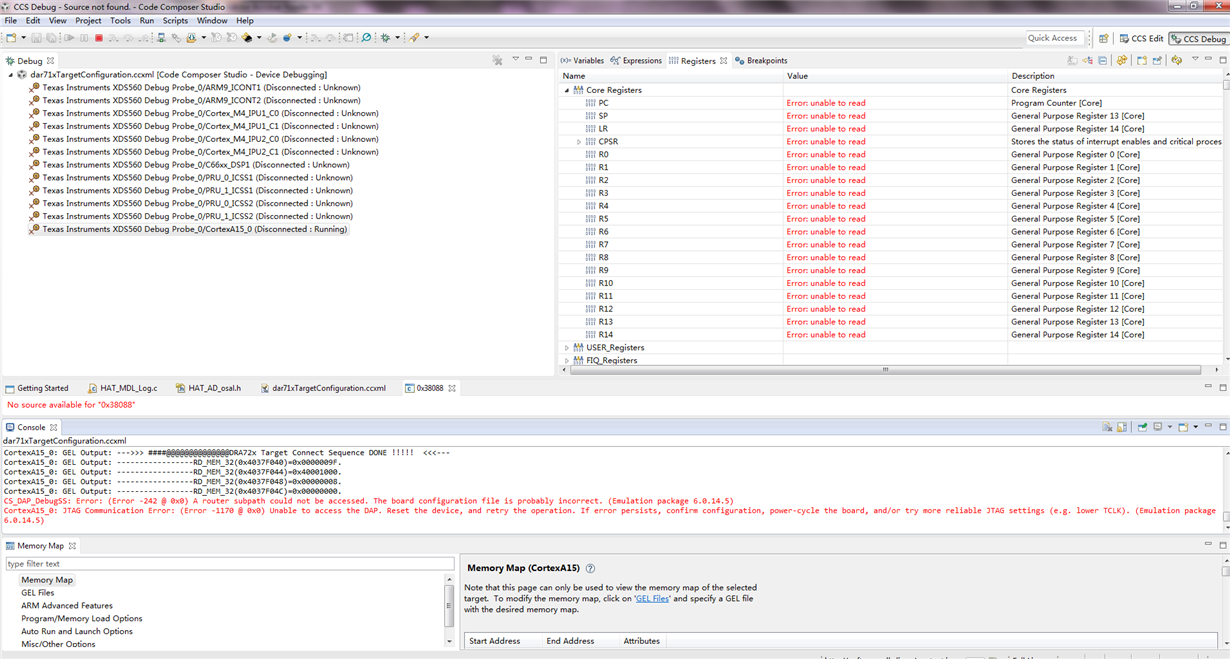Click Remove All Terminated Launches icon in Debug view
The image size is (1230, 659).
[x=498, y=60]
